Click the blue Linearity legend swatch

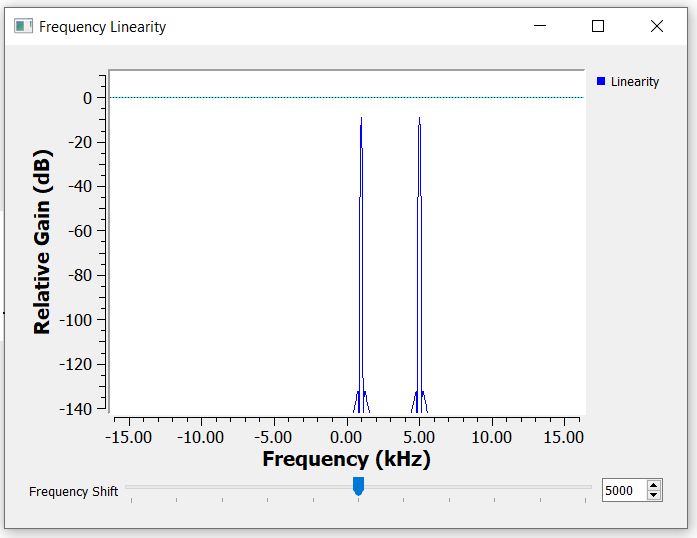(601, 81)
